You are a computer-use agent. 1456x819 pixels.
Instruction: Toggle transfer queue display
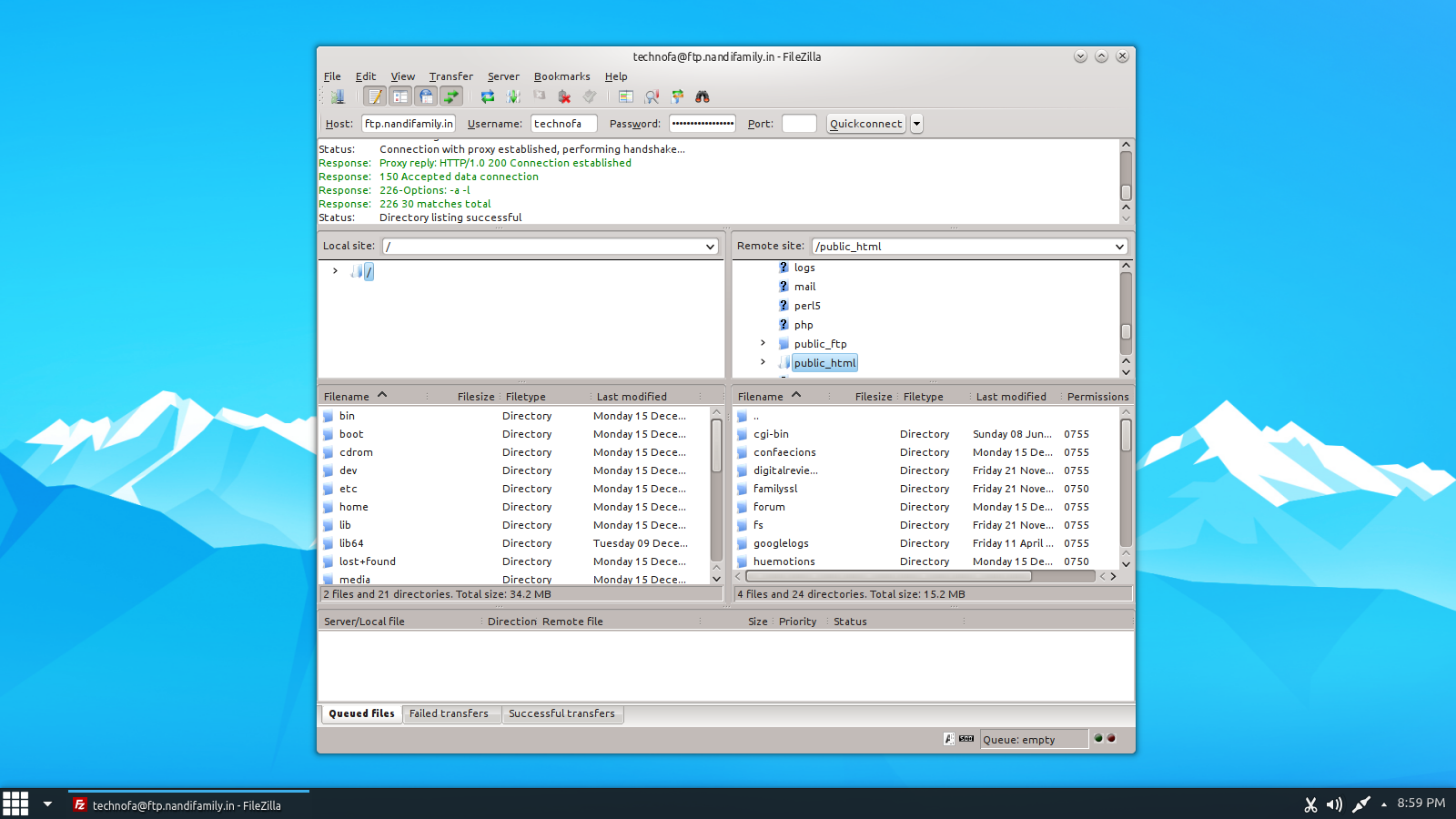point(451,96)
